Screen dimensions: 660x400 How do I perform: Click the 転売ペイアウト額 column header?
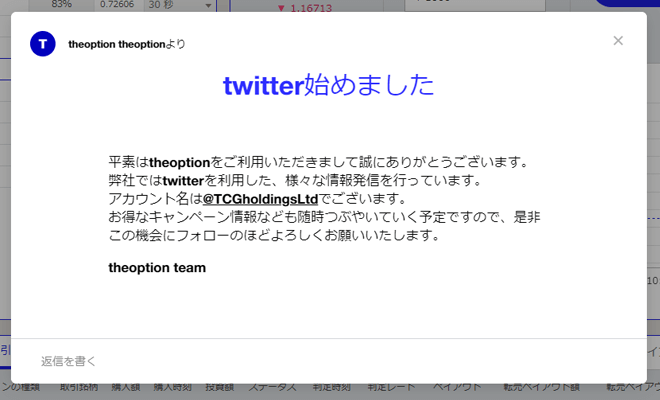pos(541,387)
